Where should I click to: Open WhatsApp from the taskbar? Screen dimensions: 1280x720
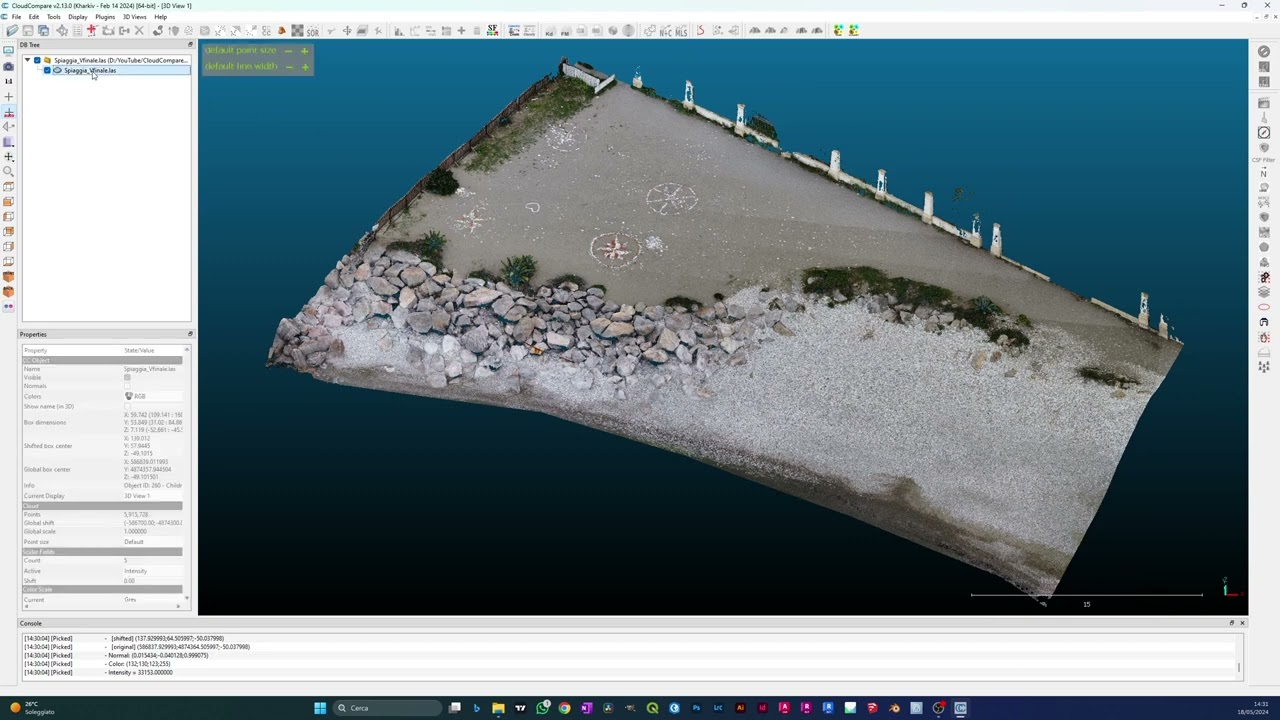coord(542,708)
